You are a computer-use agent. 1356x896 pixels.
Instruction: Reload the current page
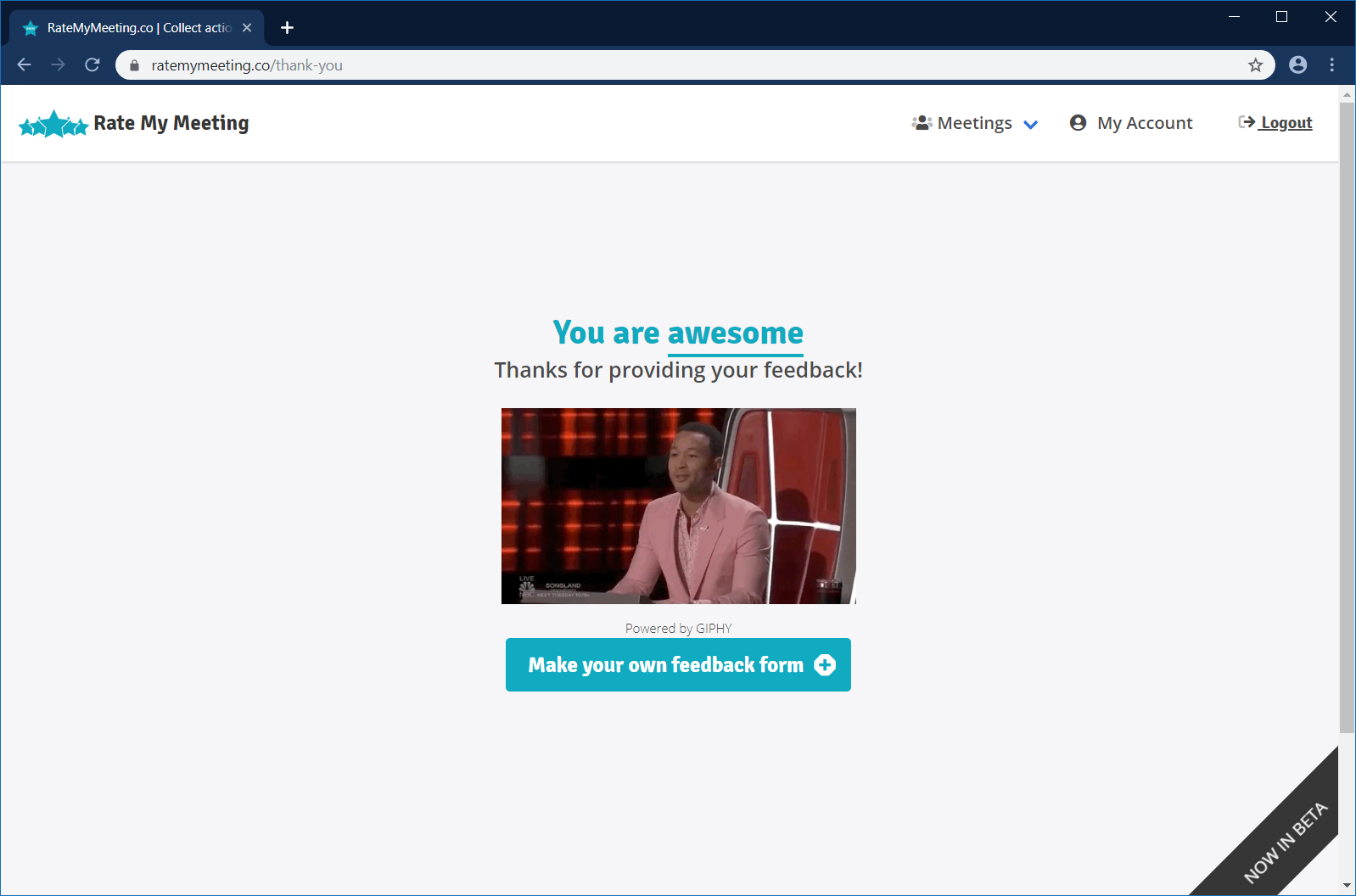point(92,65)
